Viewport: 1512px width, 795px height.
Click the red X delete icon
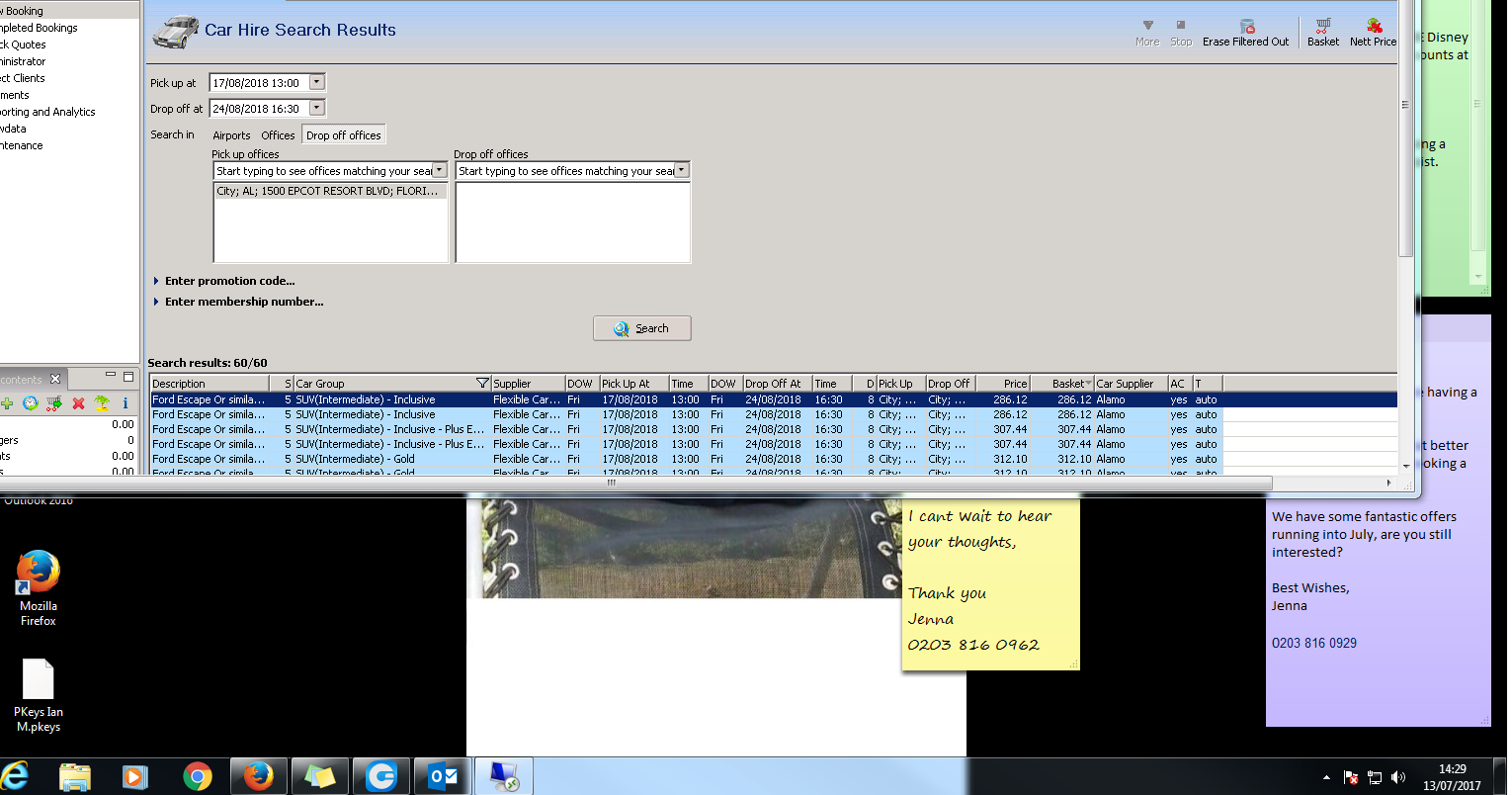point(78,403)
